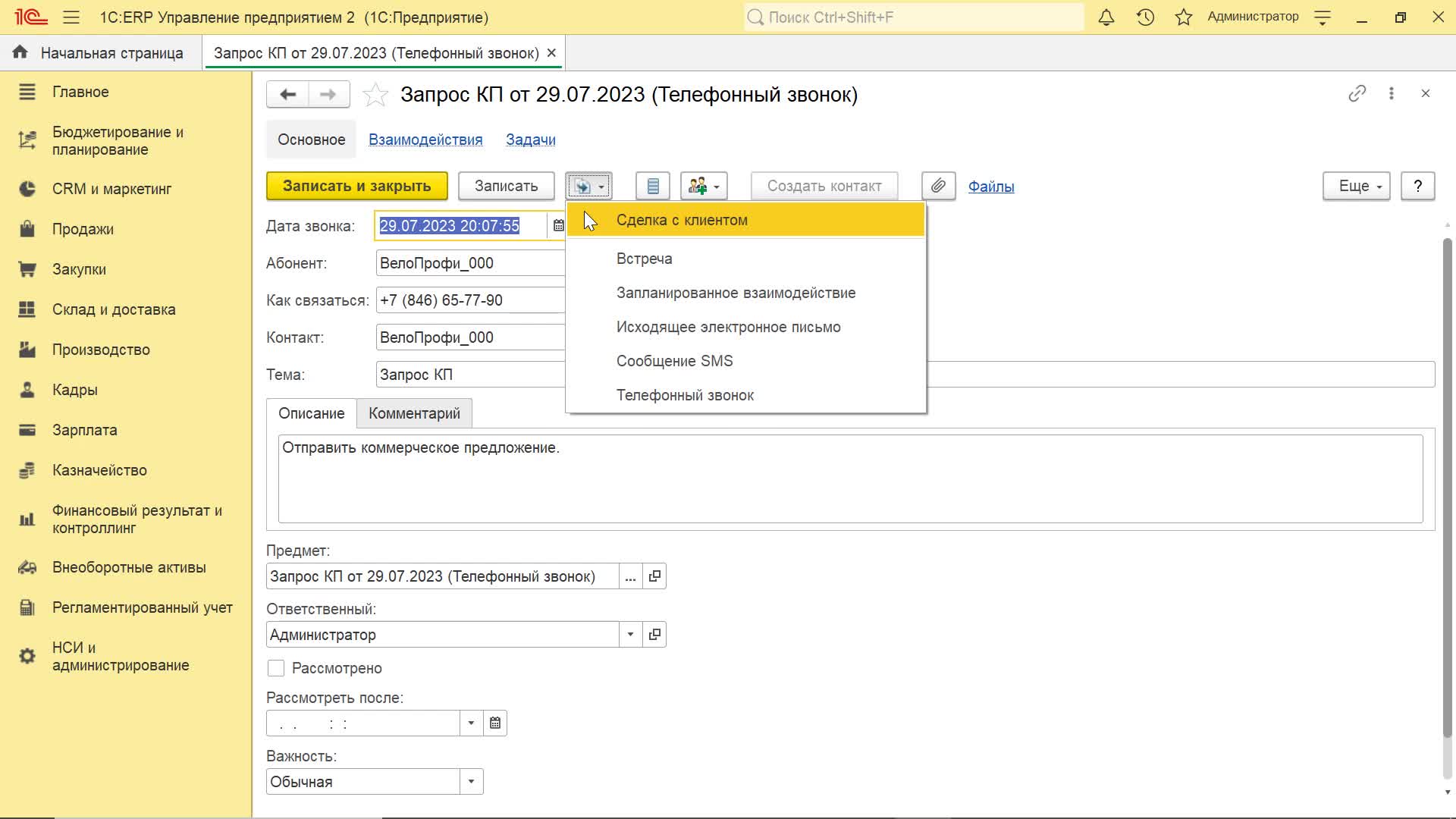1456x819 pixels.
Task: Open Файлы link
Action: coord(991,187)
